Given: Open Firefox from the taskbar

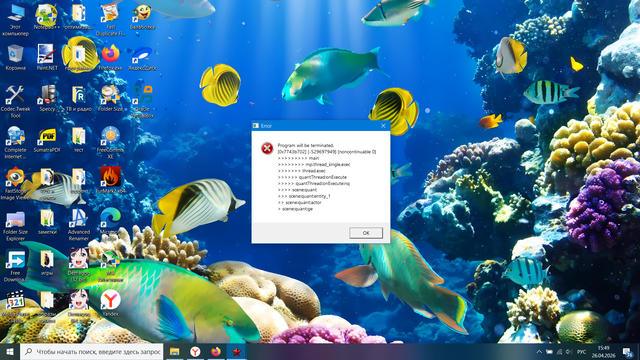Looking at the screenshot, I should pyautogui.click(x=216, y=351).
